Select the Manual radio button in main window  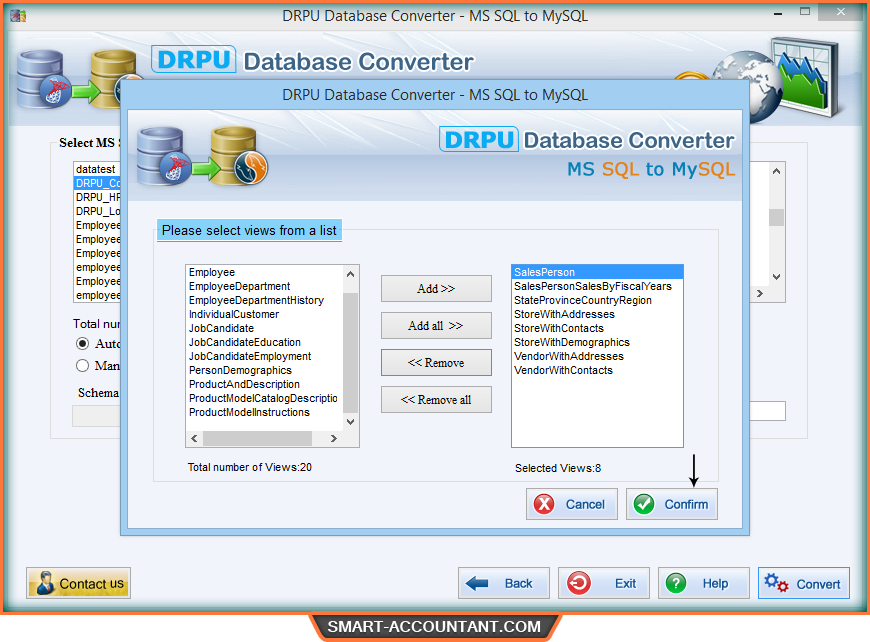click(x=82, y=365)
